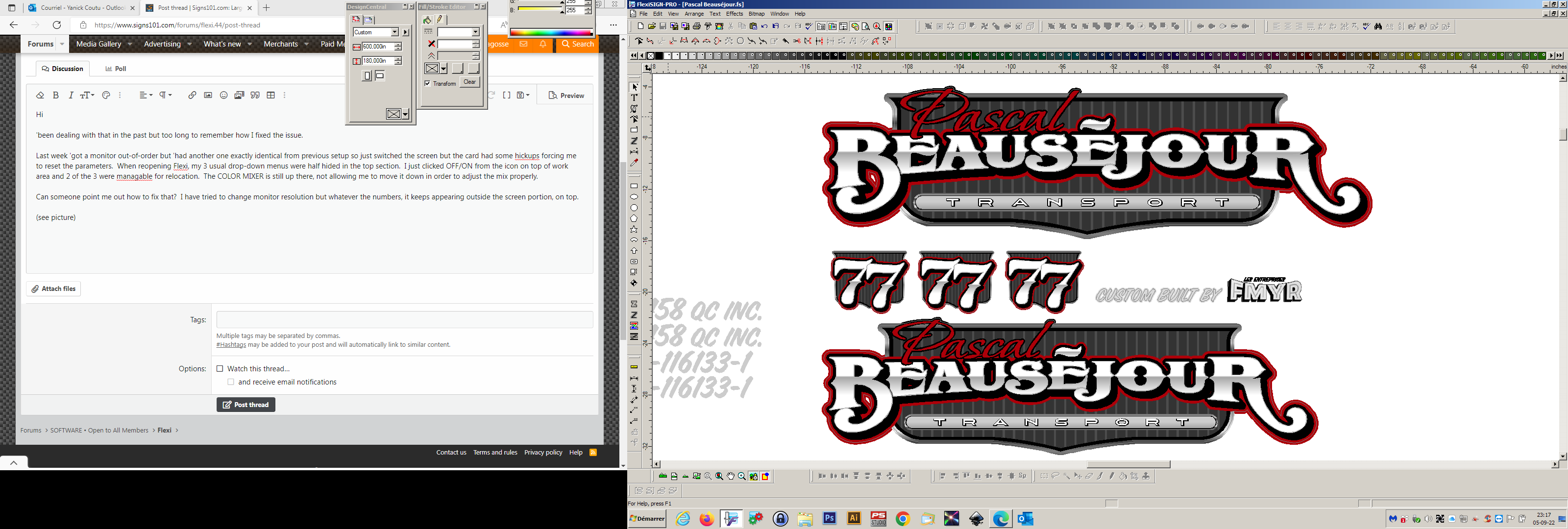1568x529 pixels.
Task: Open the stroke style dropdown in Fill/Stroke Editor
Action: click(475, 32)
